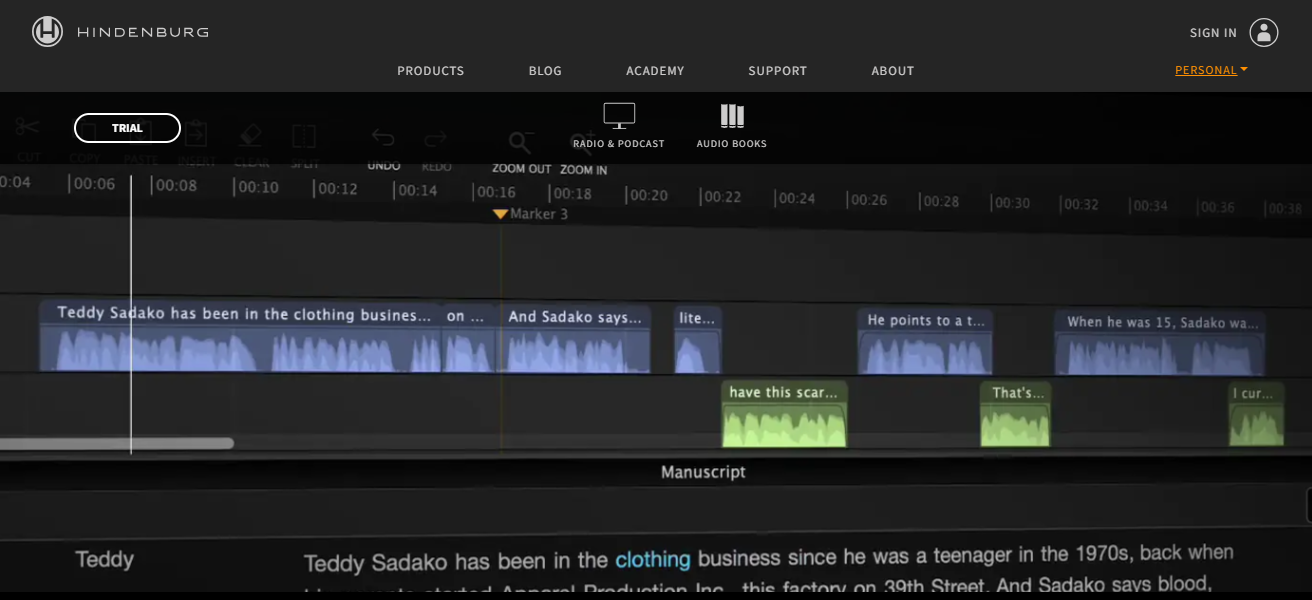Open the Products menu

pos(430,71)
